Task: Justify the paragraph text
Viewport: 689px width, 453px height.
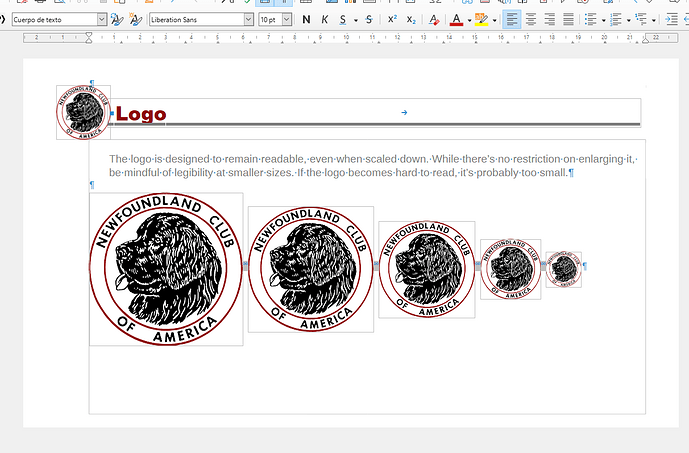Action: [x=568, y=19]
